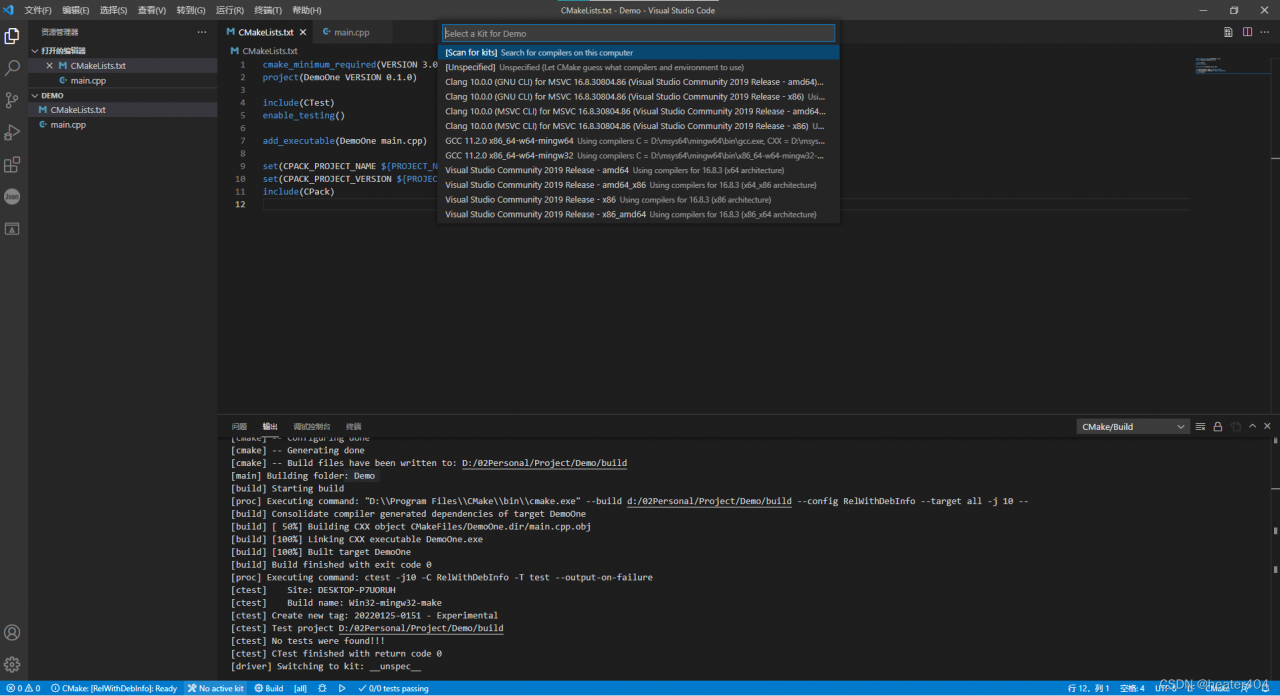1280x696 pixels.
Task: Click the 行 12, 列 1 cursor position indicator
Action: [x=1088, y=688]
